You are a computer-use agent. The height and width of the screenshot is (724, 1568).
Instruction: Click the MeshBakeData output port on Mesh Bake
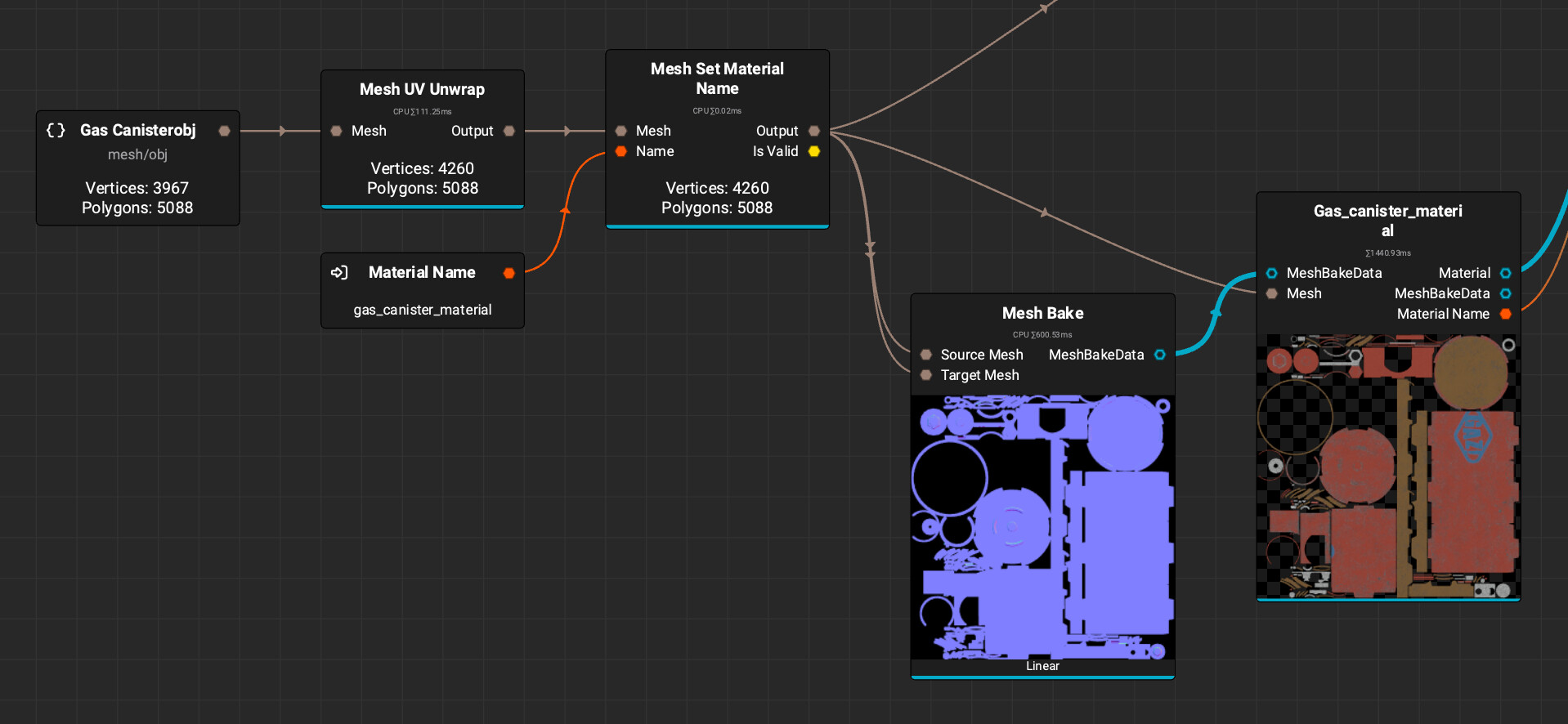point(1159,355)
